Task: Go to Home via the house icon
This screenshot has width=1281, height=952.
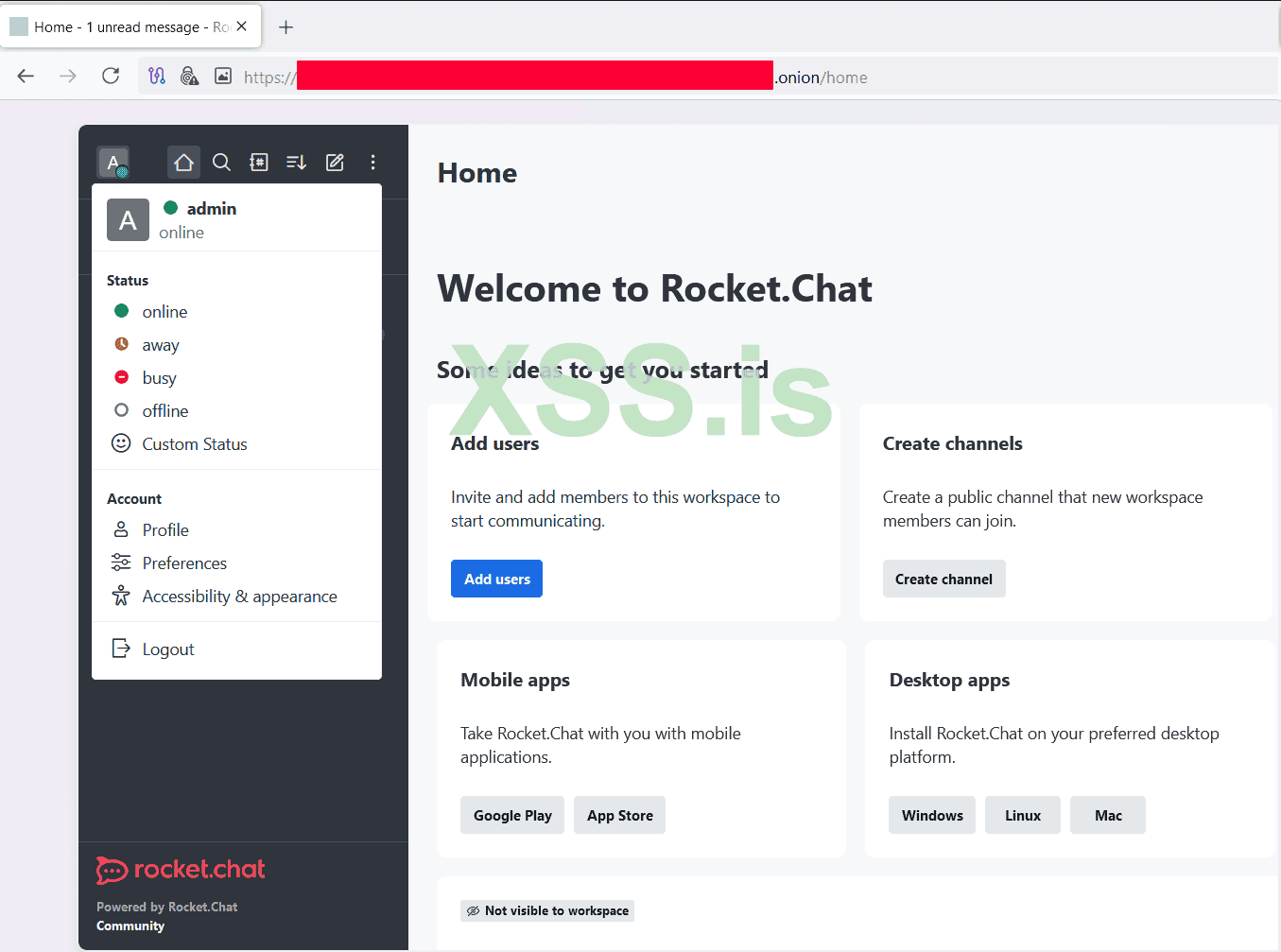Action: tap(183, 163)
